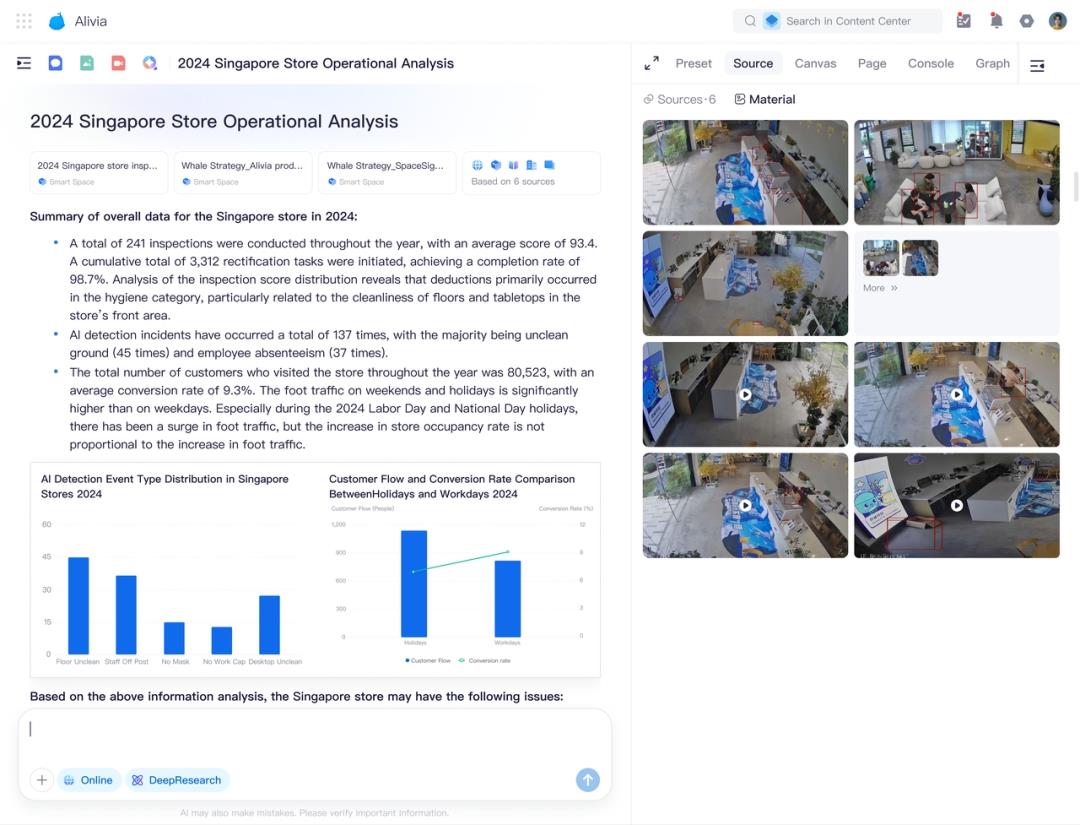Click the plus attachment button
Screen dimensions: 1080x825
pos(41,780)
